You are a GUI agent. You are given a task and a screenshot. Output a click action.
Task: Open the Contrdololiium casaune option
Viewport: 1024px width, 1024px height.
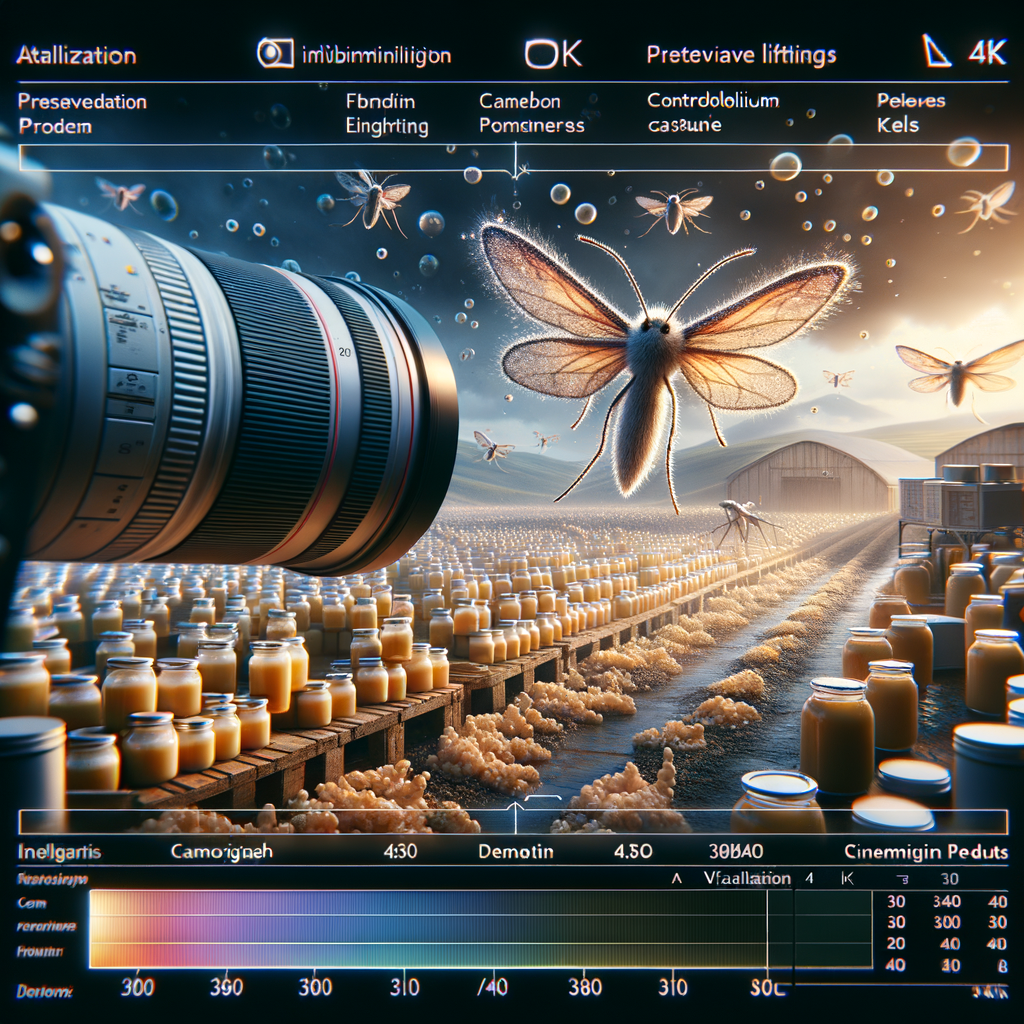pos(712,112)
